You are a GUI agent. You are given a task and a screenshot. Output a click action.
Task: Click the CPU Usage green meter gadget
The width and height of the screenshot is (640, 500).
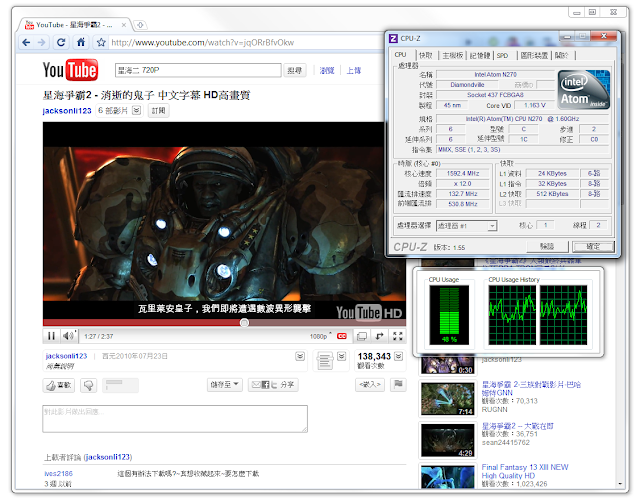click(x=449, y=315)
